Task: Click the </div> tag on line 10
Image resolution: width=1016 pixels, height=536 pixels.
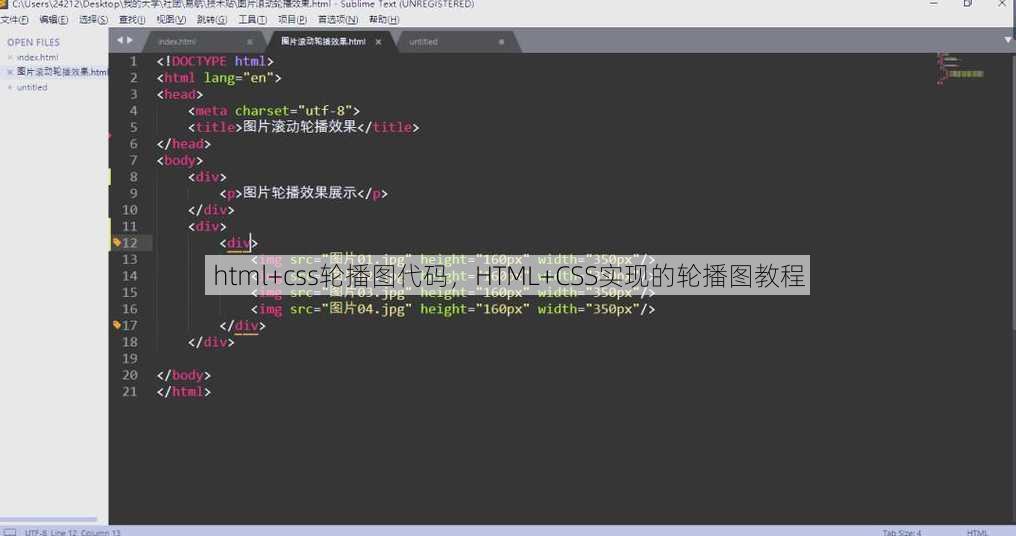Action: (211, 210)
